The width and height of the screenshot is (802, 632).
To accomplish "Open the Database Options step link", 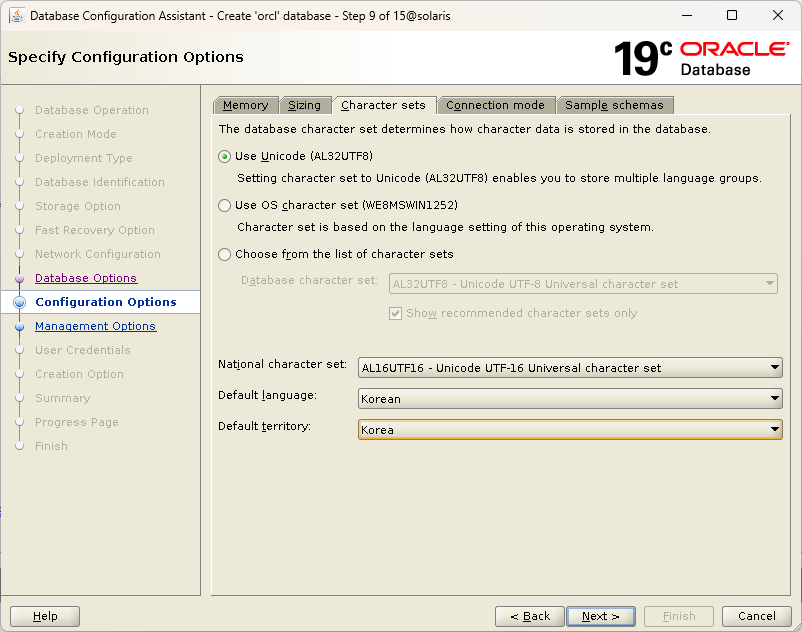I will 86,278.
